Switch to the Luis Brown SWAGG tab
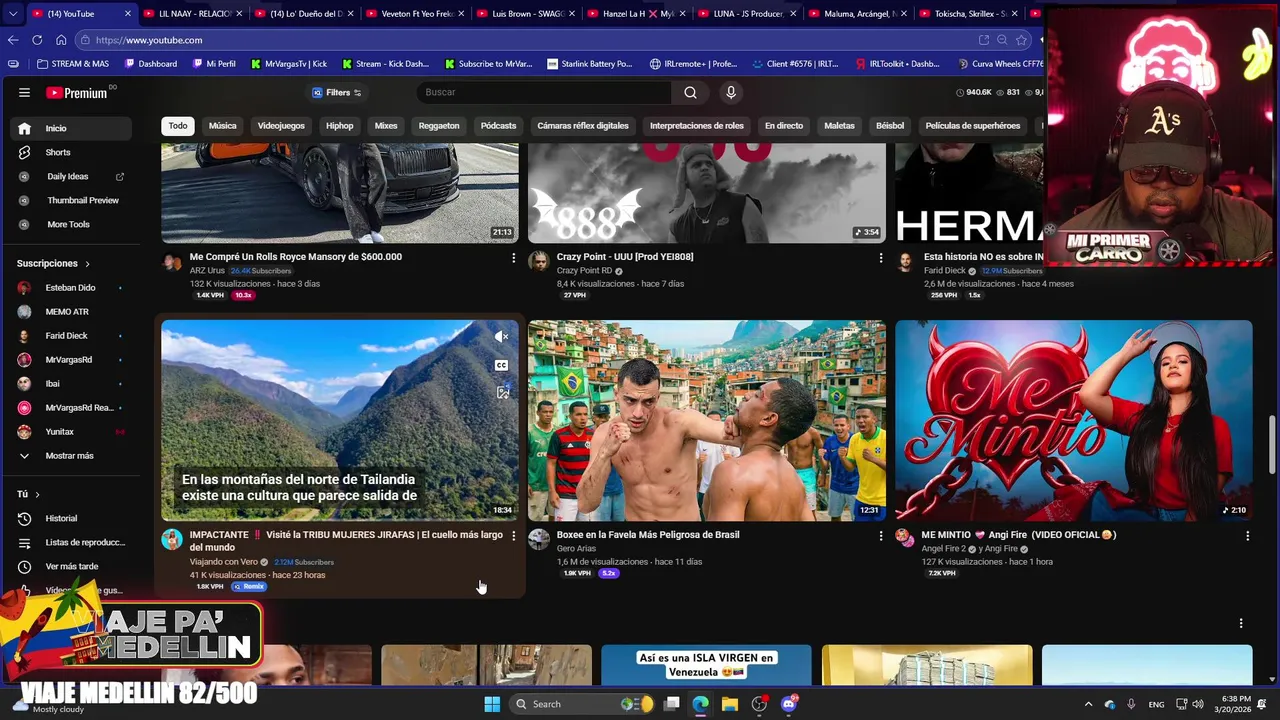Screen dimensions: 1280x720 tap(527, 14)
